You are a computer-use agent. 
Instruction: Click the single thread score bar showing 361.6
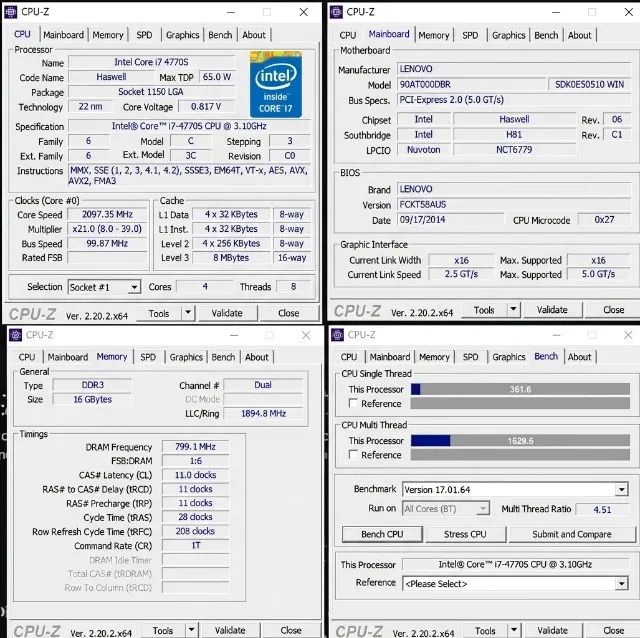click(x=520, y=389)
